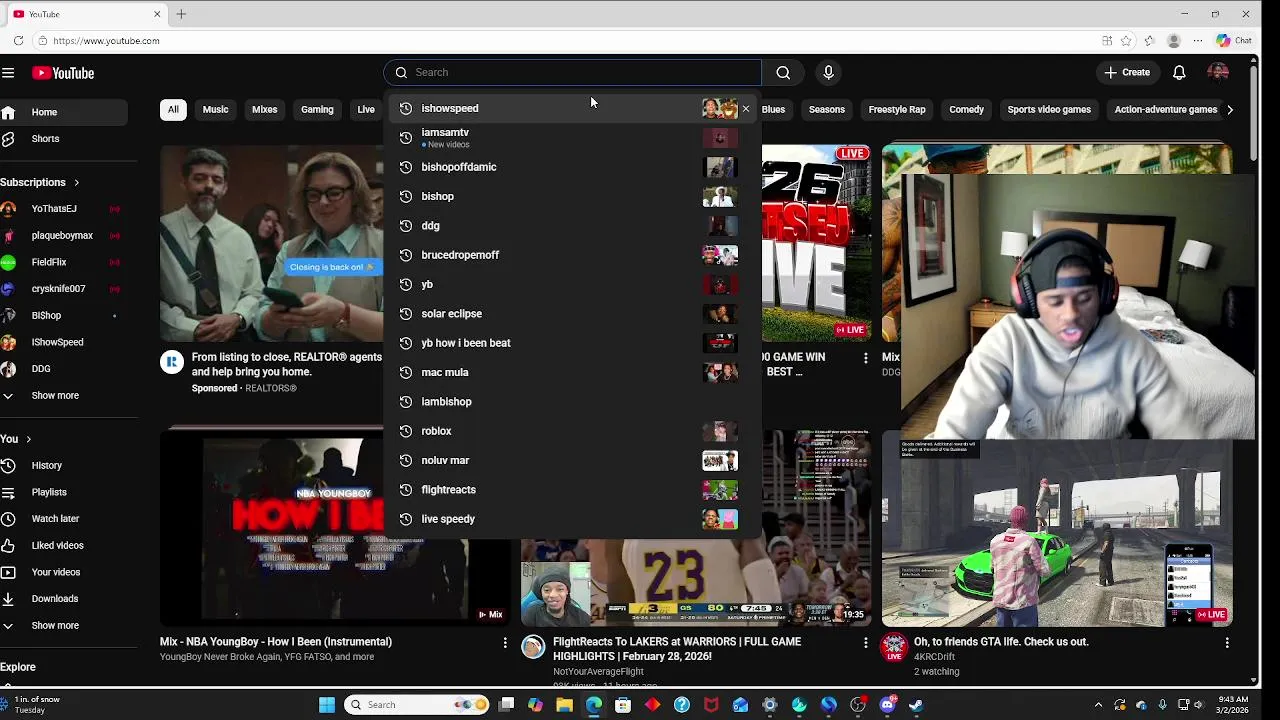
Task: Open the account avatar menu
Action: pyautogui.click(x=1218, y=72)
